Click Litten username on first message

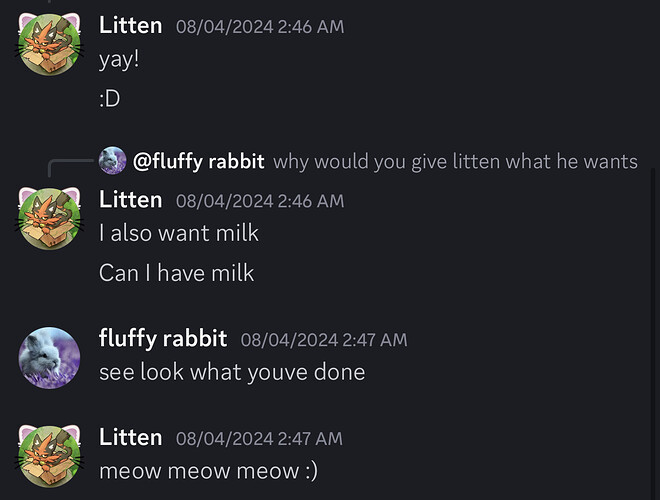(x=130, y=26)
